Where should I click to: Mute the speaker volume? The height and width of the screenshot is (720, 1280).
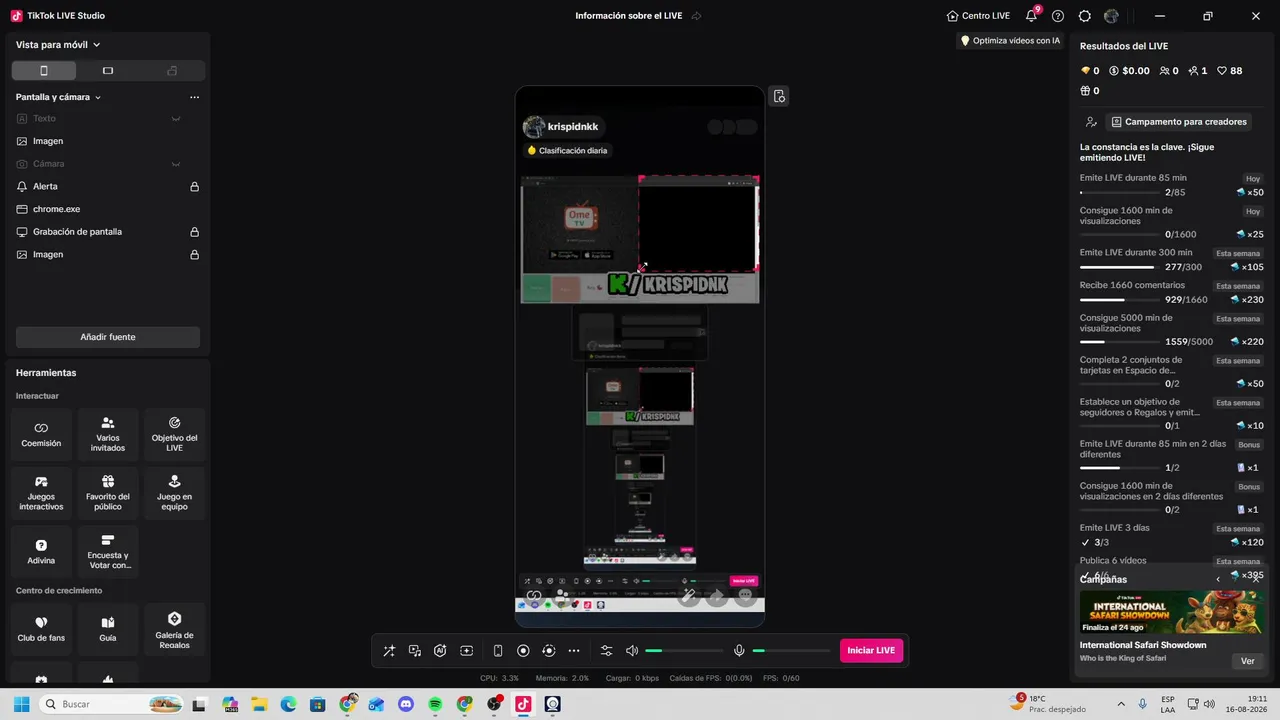[x=632, y=651]
